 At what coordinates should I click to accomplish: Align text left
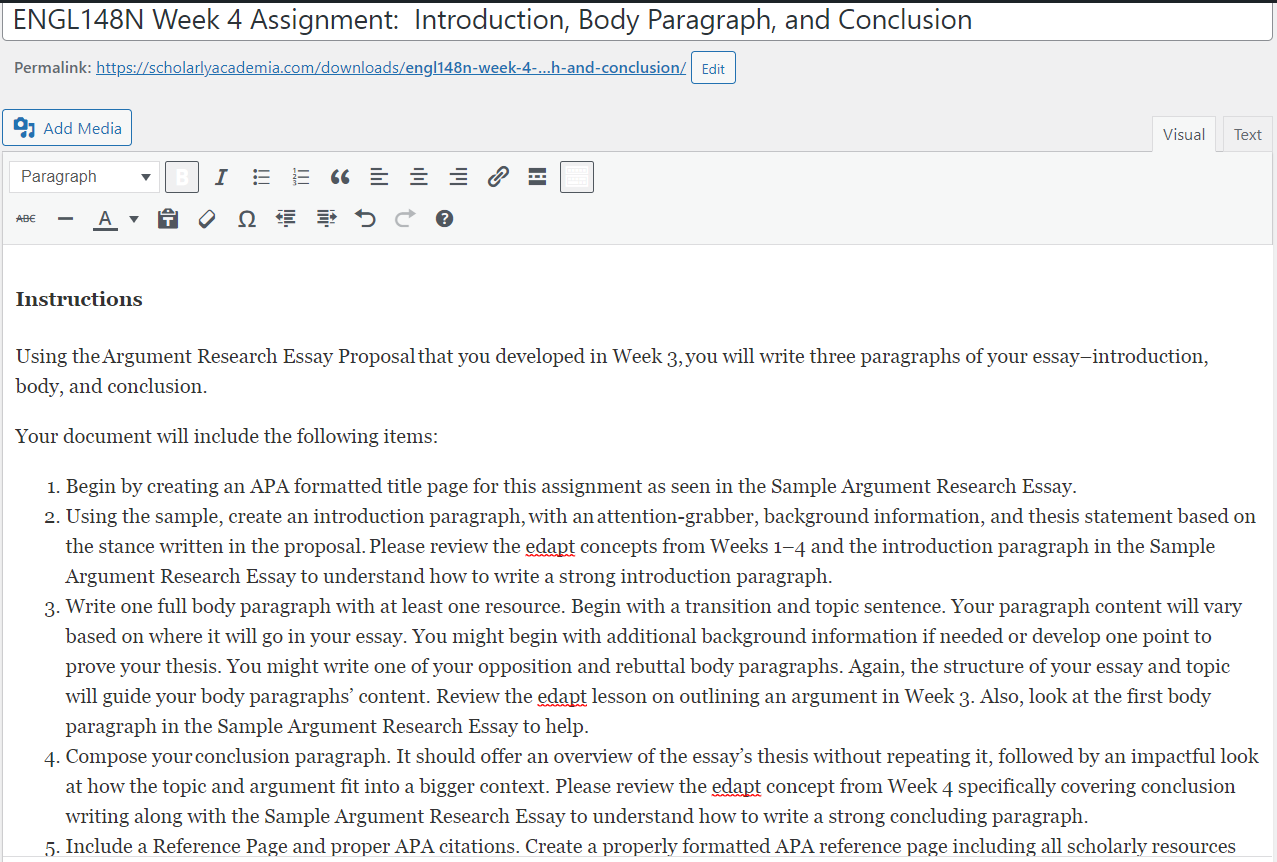pyautogui.click(x=379, y=177)
